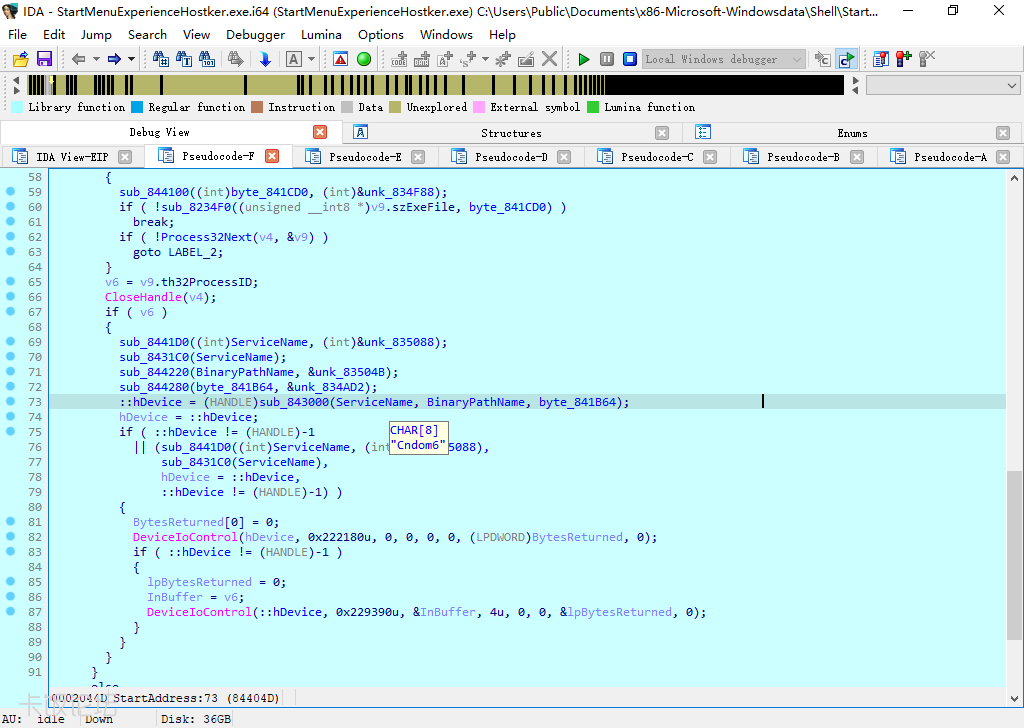Screen dimensions: 1024x728
Task: Toggle breakpoint dot on line 65
Action: pyautogui.click(x=11, y=281)
